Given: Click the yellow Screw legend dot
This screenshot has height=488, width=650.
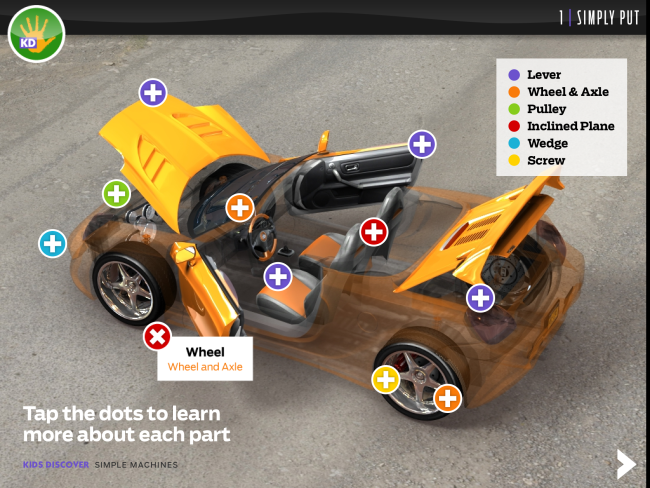Looking at the screenshot, I should point(514,160).
